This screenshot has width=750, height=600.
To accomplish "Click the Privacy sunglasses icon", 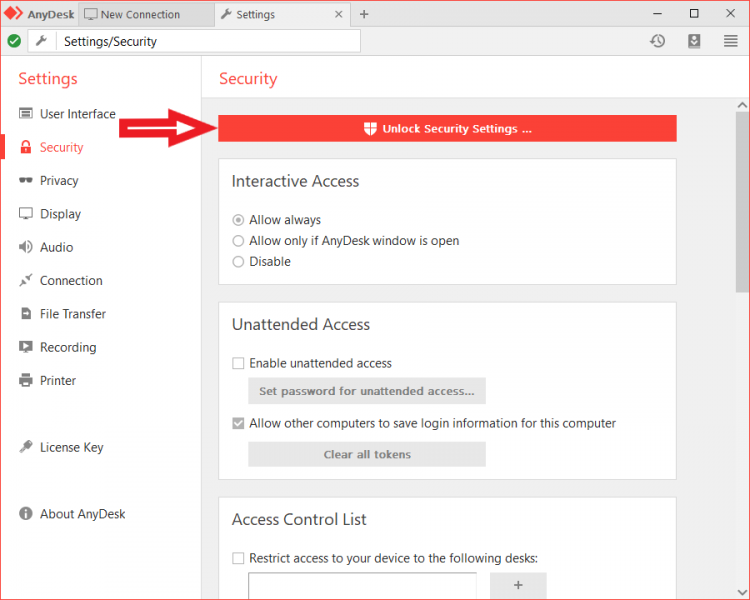I will tap(26, 180).
